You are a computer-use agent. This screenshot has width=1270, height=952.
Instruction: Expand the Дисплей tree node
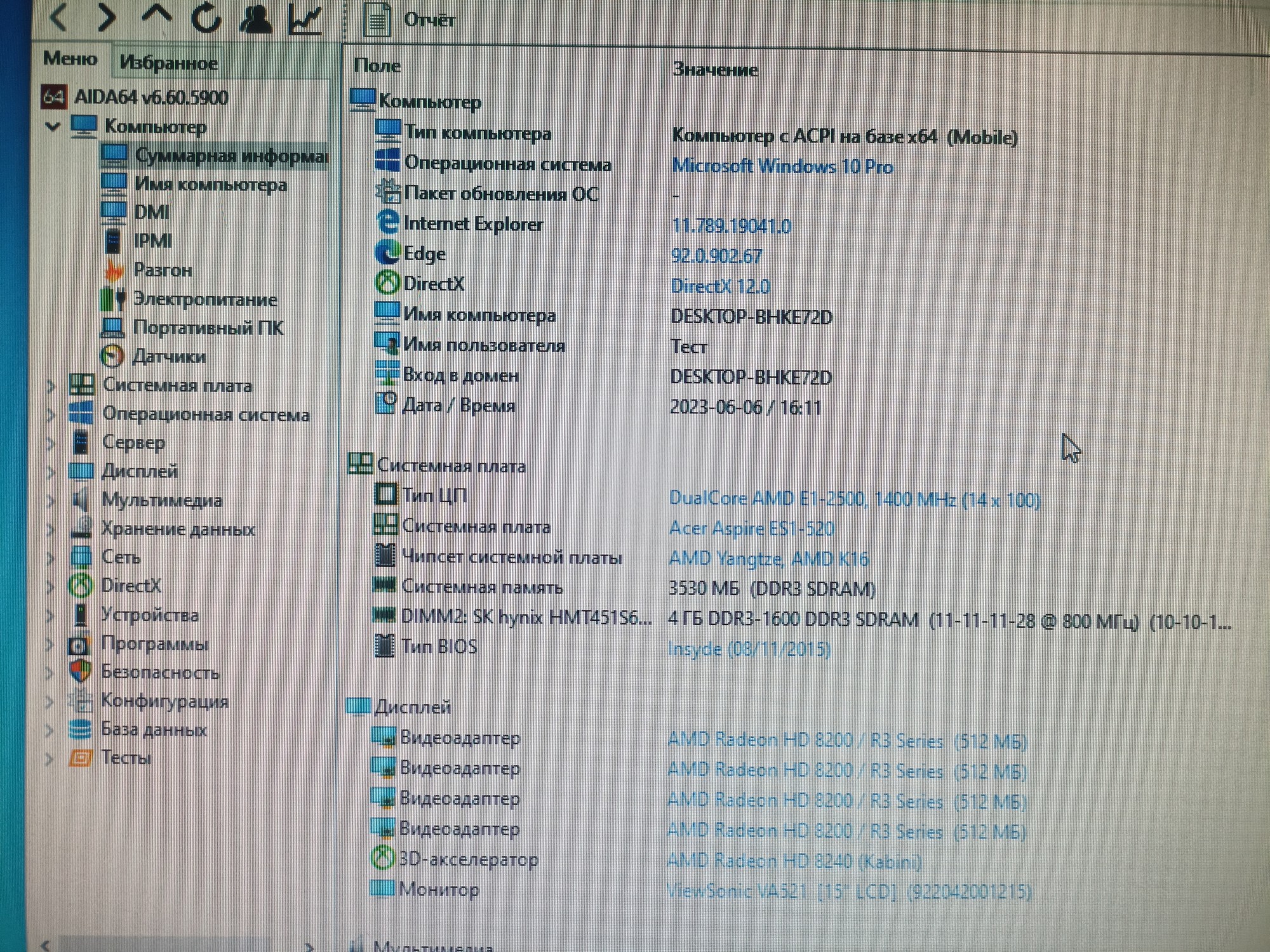point(51,471)
